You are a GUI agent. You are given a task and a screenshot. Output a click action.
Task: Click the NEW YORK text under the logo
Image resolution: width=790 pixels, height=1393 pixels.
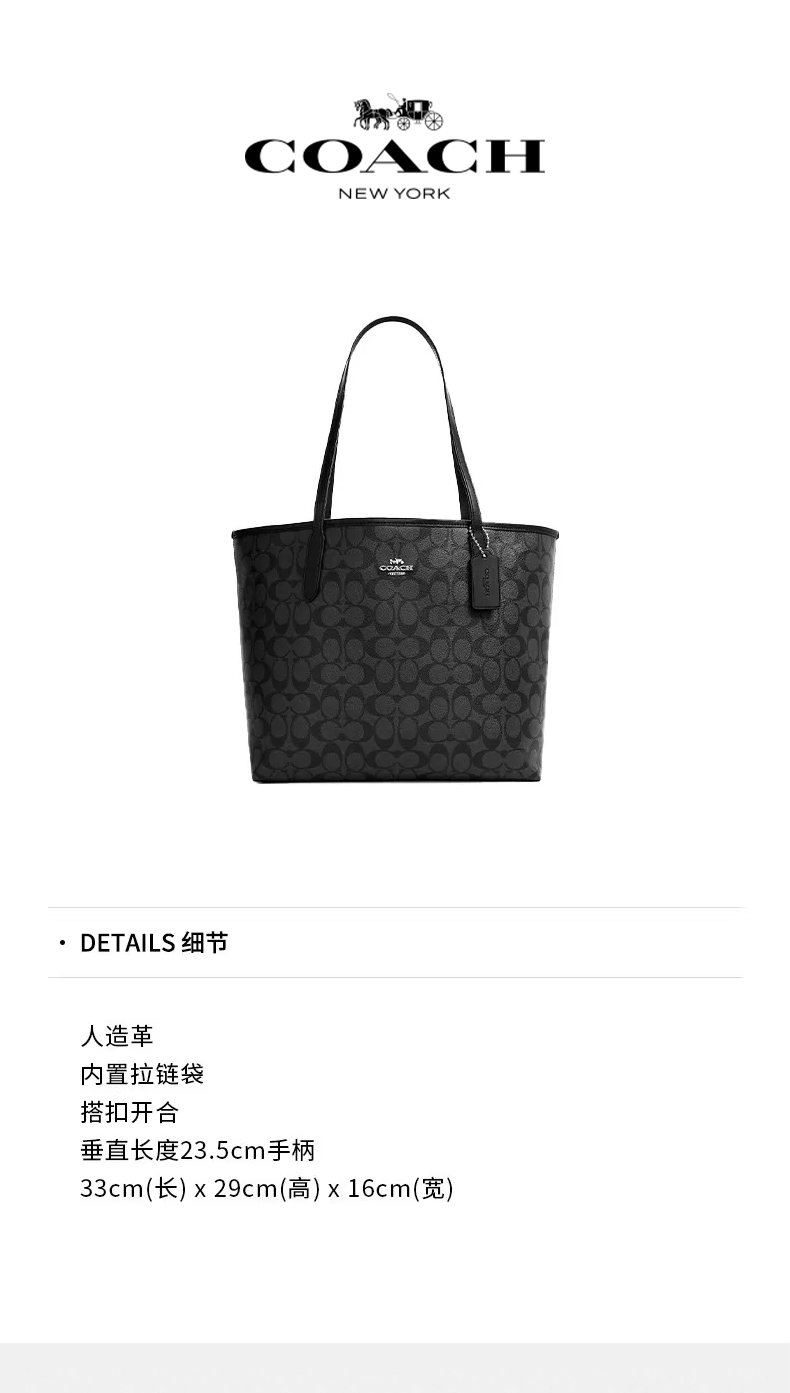tap(394, 193)
